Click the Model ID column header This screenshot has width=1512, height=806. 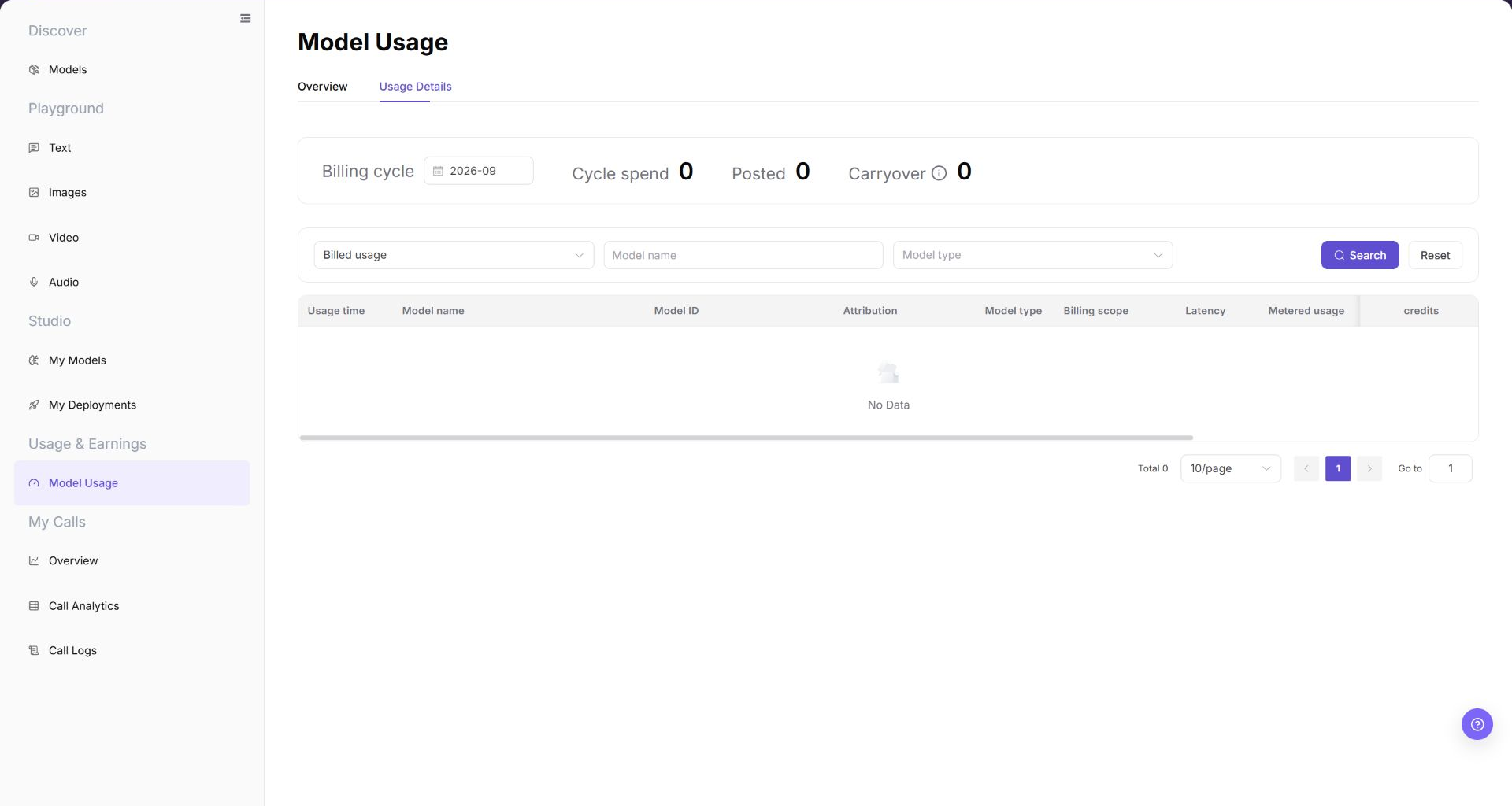click(x=676, y=311)
